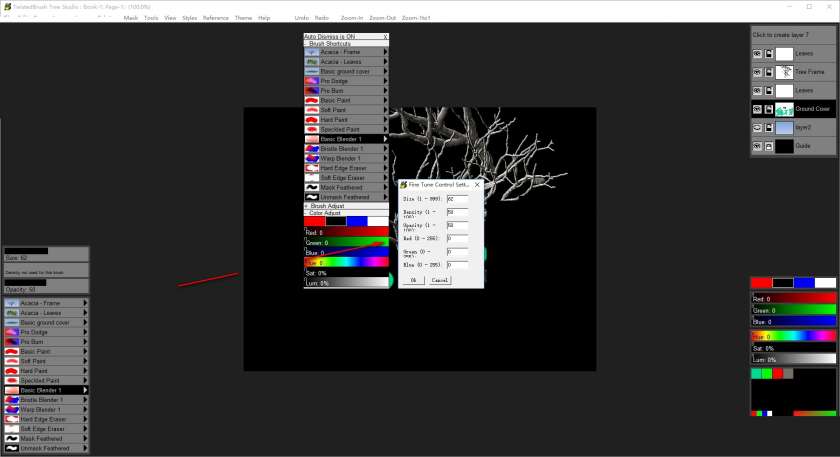The height and width of the screenshot is (457, 840).
Task: Open arrow beside Warp Blender 1 in left panel
Action: (x=86, y=409)
